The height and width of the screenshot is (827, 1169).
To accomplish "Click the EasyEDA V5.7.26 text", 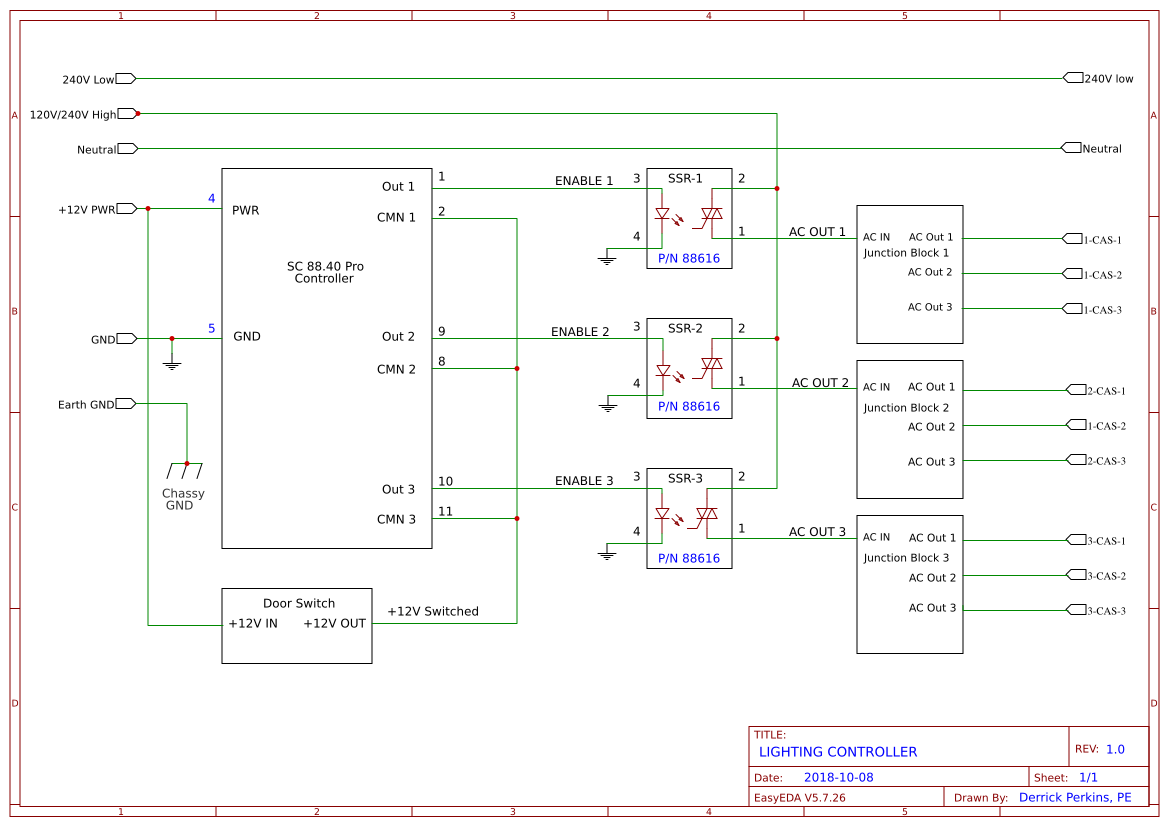I will [800, 798].
